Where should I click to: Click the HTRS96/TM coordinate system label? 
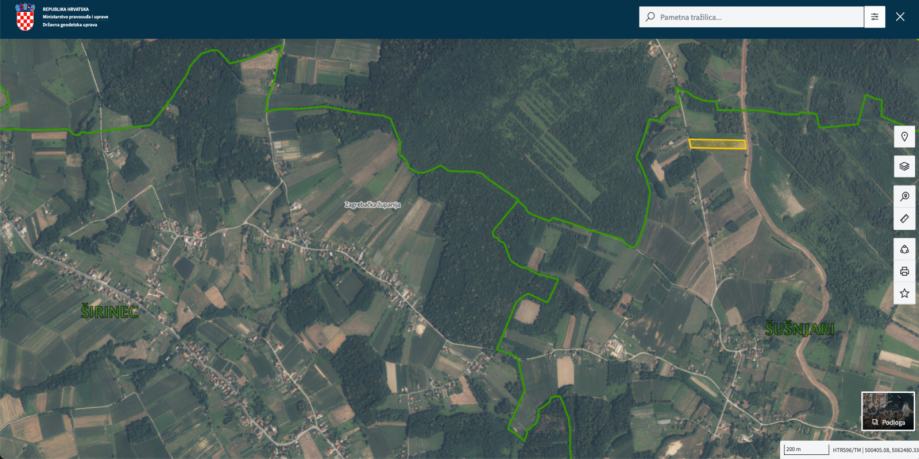tap(846, 450)
